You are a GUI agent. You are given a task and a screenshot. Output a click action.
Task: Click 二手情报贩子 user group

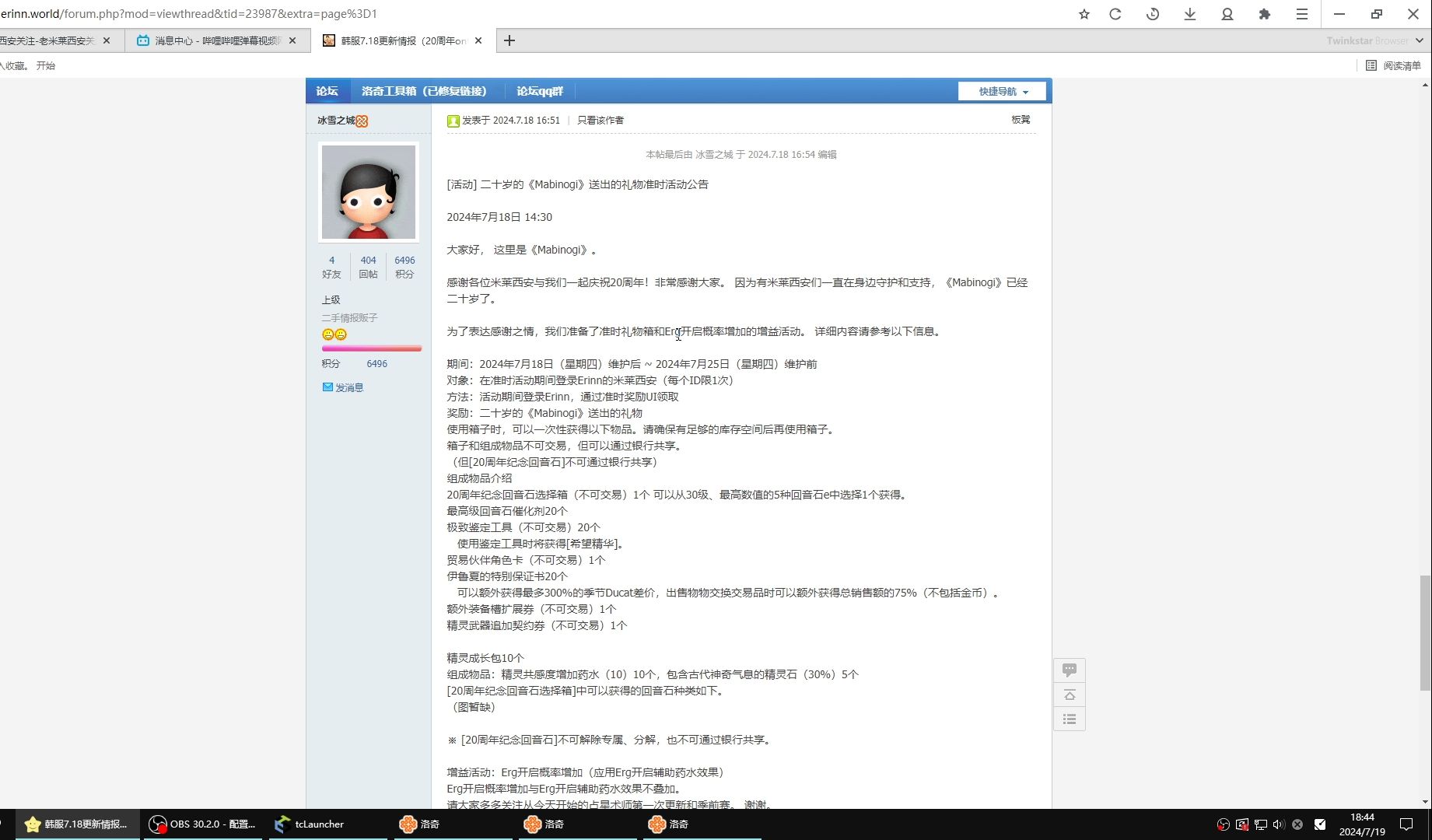350,317
